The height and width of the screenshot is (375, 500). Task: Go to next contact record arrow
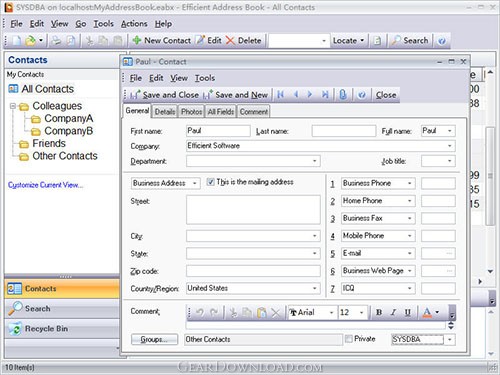(x=310, y=95)
